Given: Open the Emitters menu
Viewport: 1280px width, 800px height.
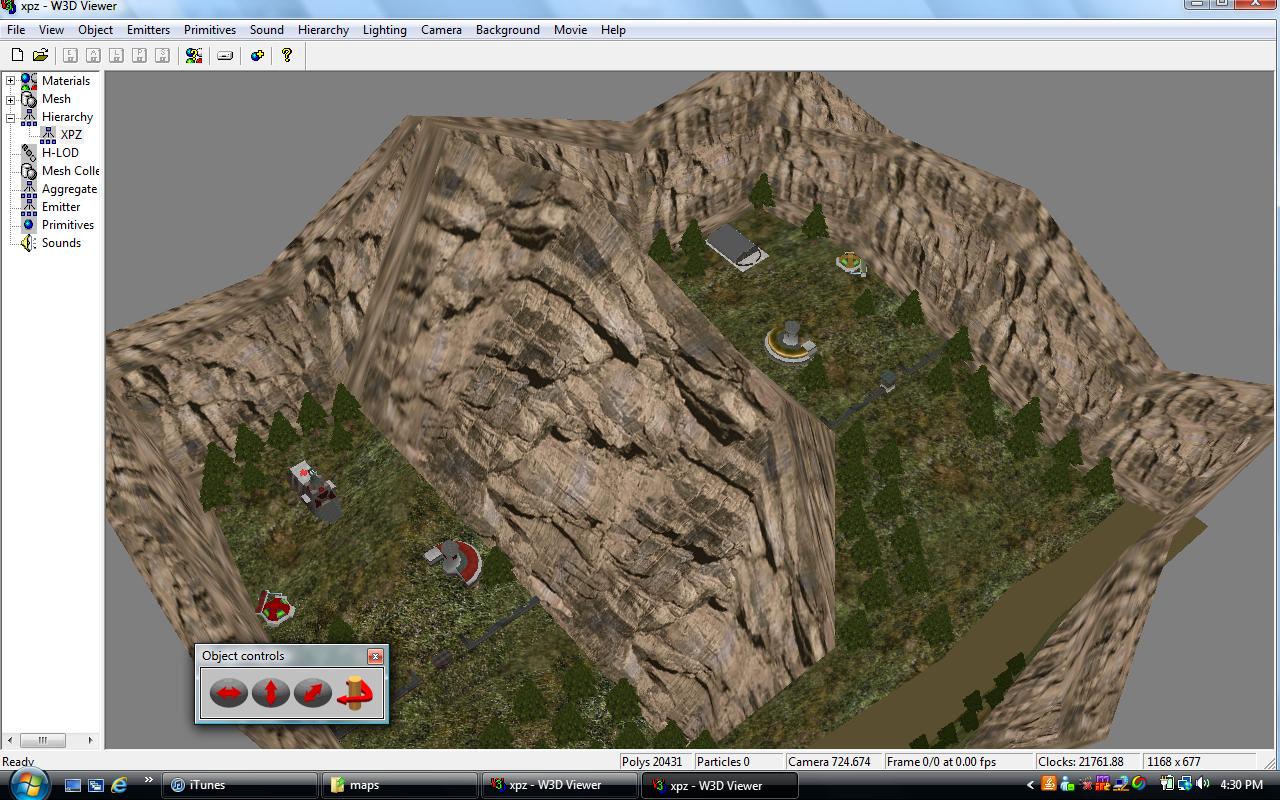Looking at the screenshot, I should coord(148,30).
